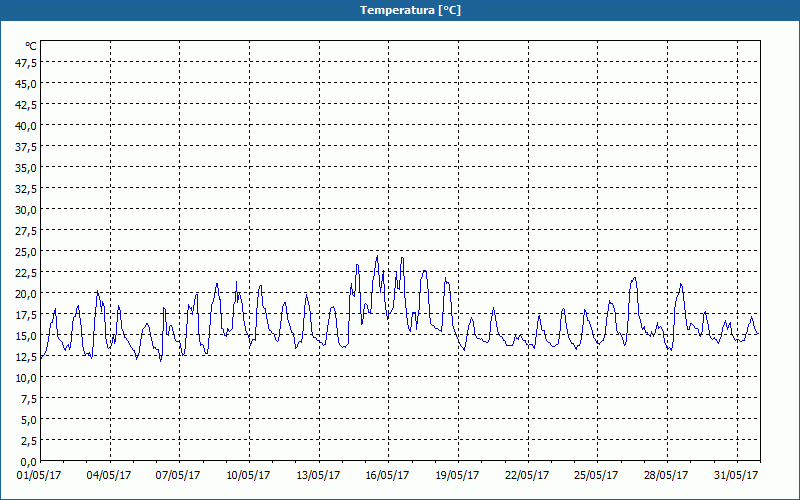Select the 27,5 y-axis label
The width and height of the screenshot is (800, 500).
coord(27,231)
